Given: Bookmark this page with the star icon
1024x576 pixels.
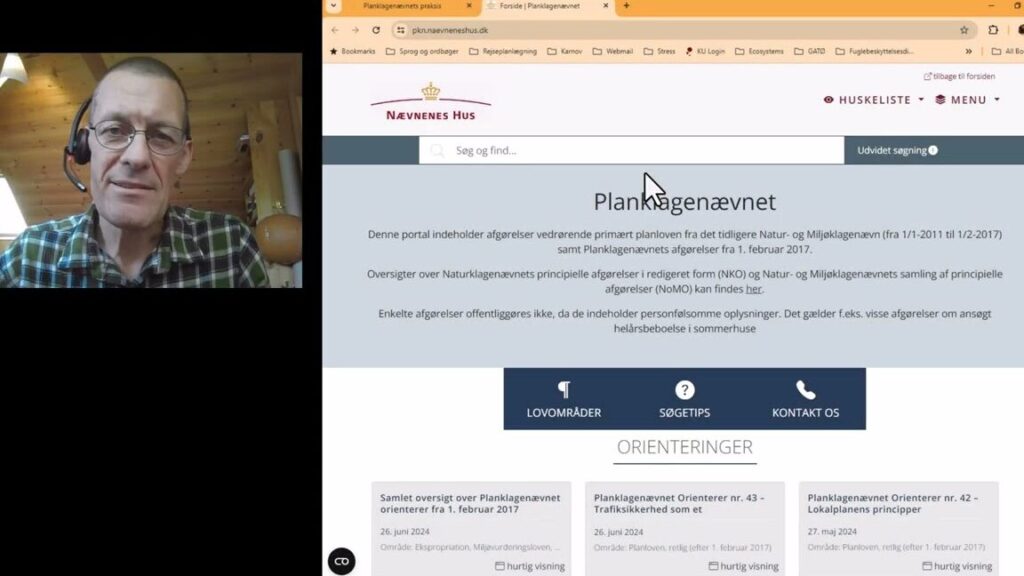Looking at the screenshot, I should (x=964, y=30).
